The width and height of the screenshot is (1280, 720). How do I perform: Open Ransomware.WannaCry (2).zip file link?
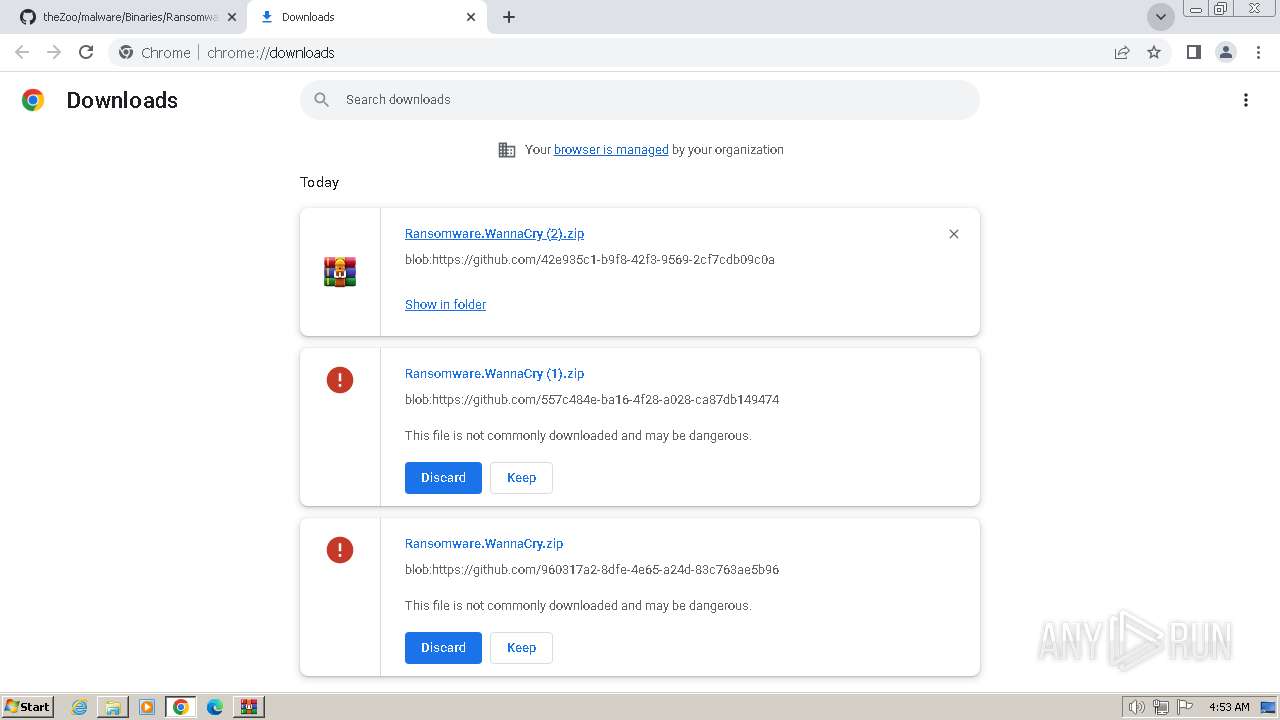[x=494, y=233]
